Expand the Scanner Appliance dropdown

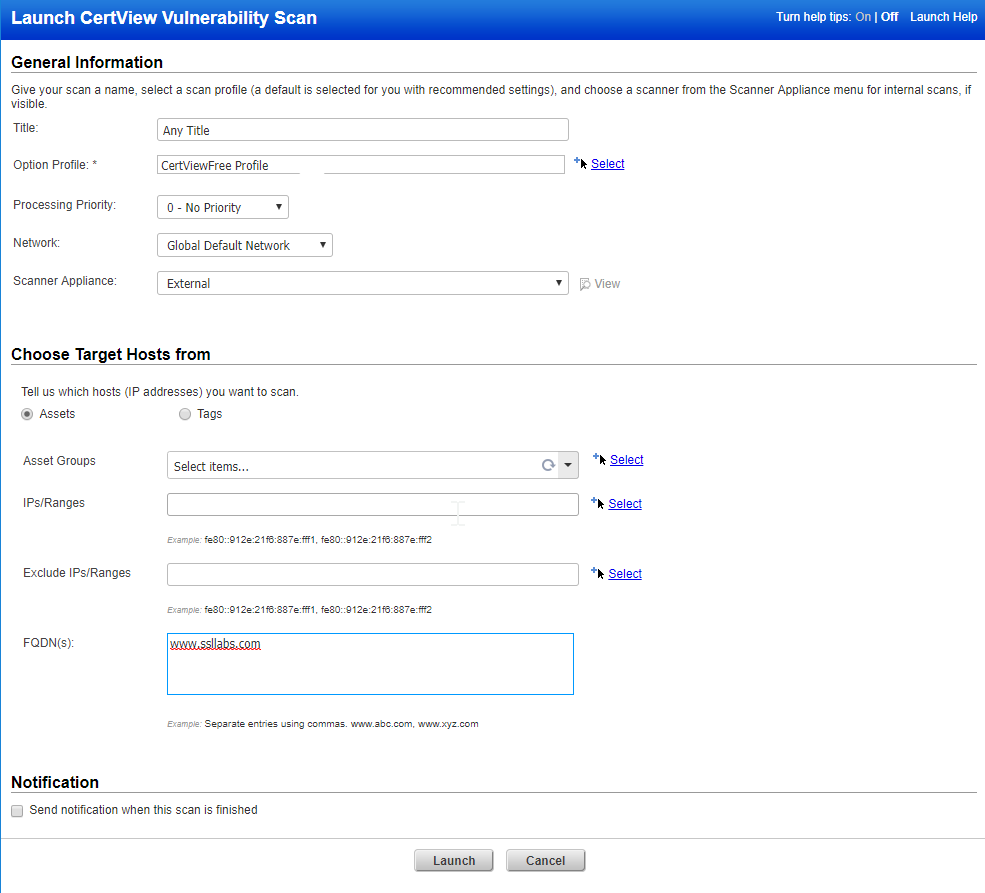click(x=559, y=282)
